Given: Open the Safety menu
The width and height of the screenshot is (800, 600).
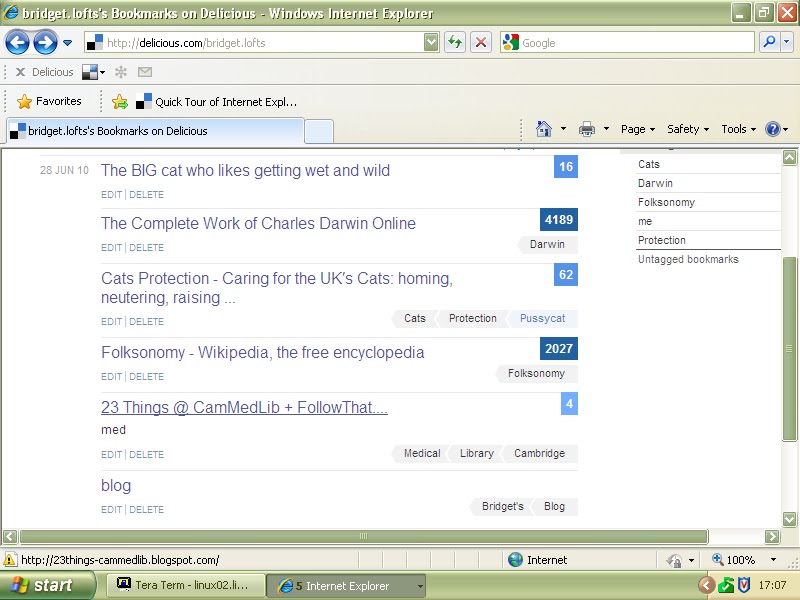Looking at the screenshot, I should pos(688,129).
